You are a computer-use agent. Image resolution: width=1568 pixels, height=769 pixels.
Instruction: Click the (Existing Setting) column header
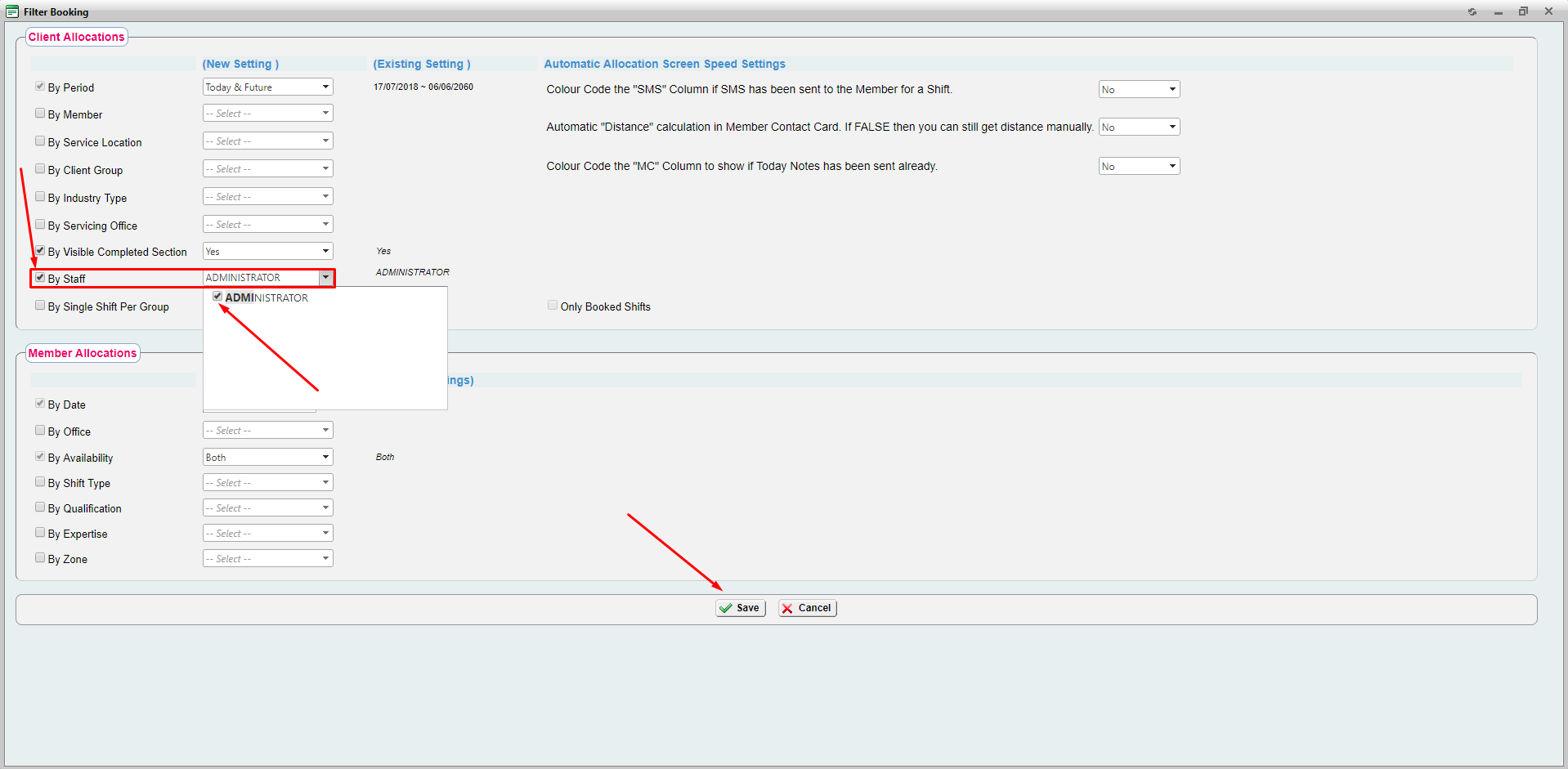pyautogui.click(x=422, y=64)
